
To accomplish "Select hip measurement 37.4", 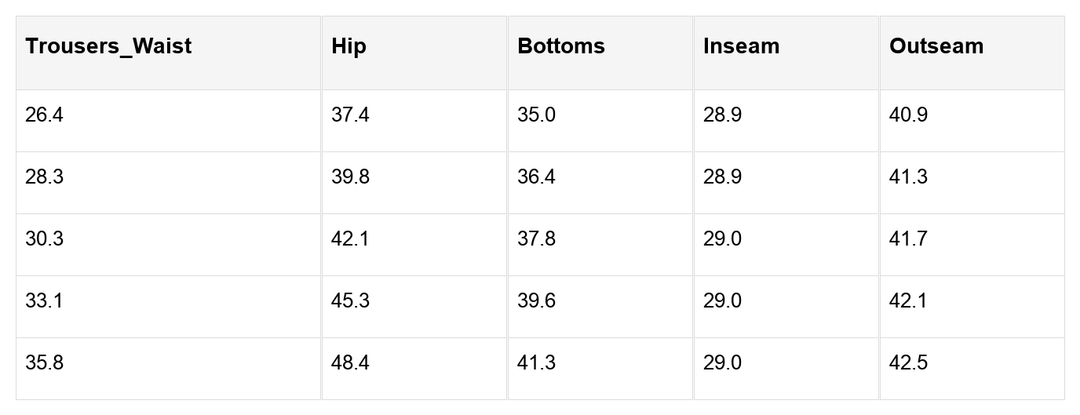I will click(350, 116).
